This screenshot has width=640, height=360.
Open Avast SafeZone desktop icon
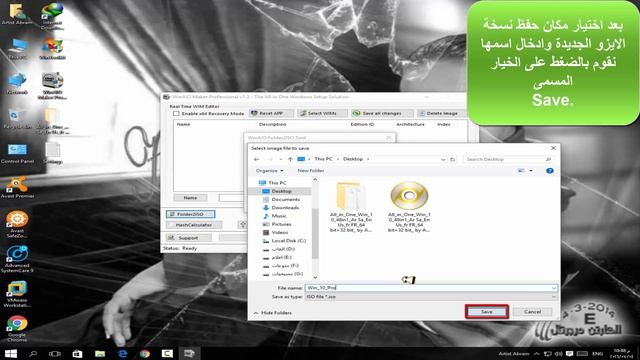coord(17,224)
